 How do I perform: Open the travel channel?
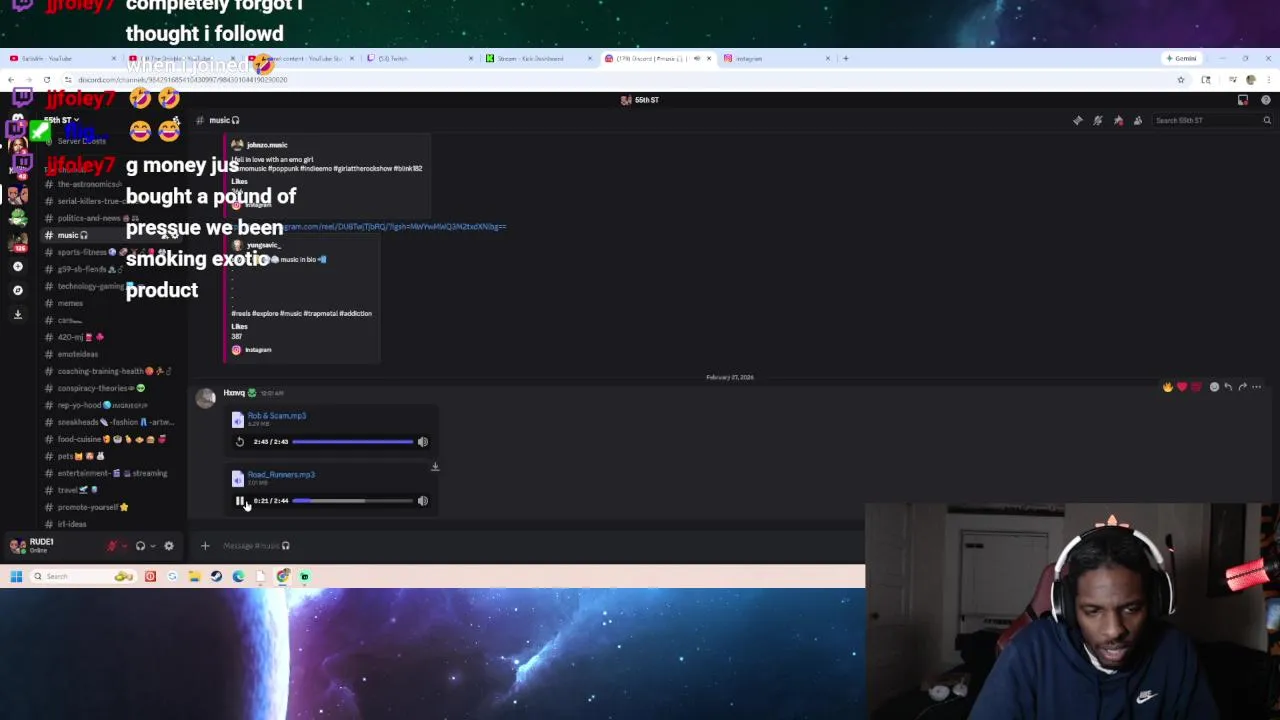[112, 490]
